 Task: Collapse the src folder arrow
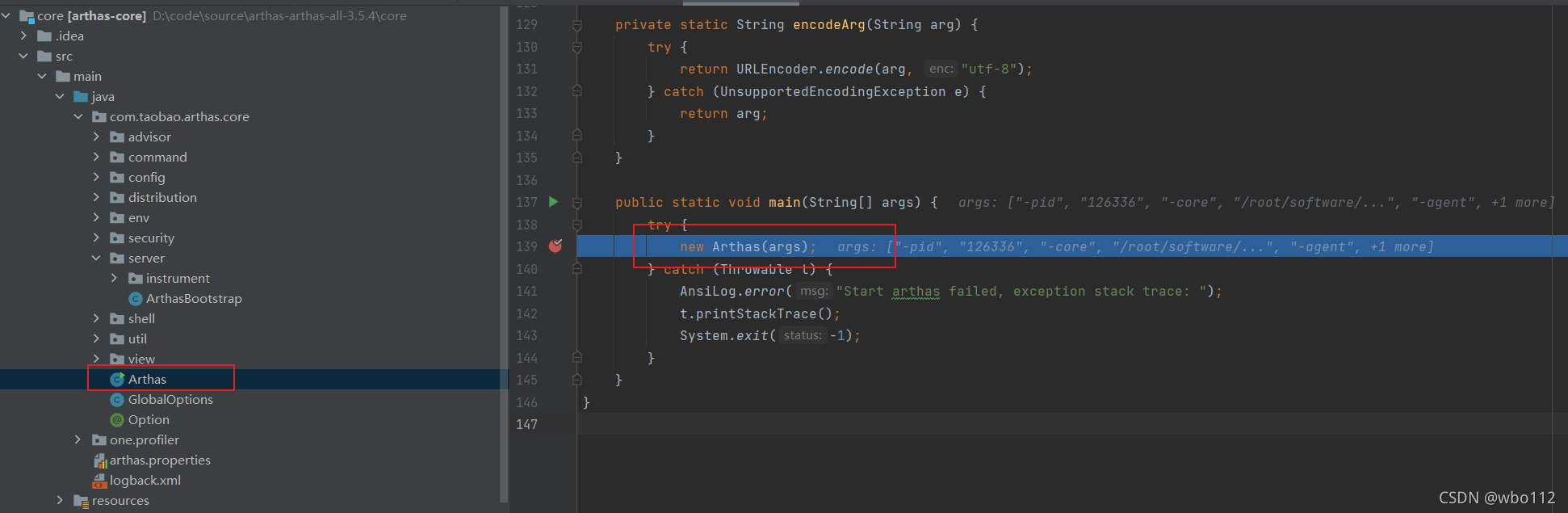click(x=23, y=56)
